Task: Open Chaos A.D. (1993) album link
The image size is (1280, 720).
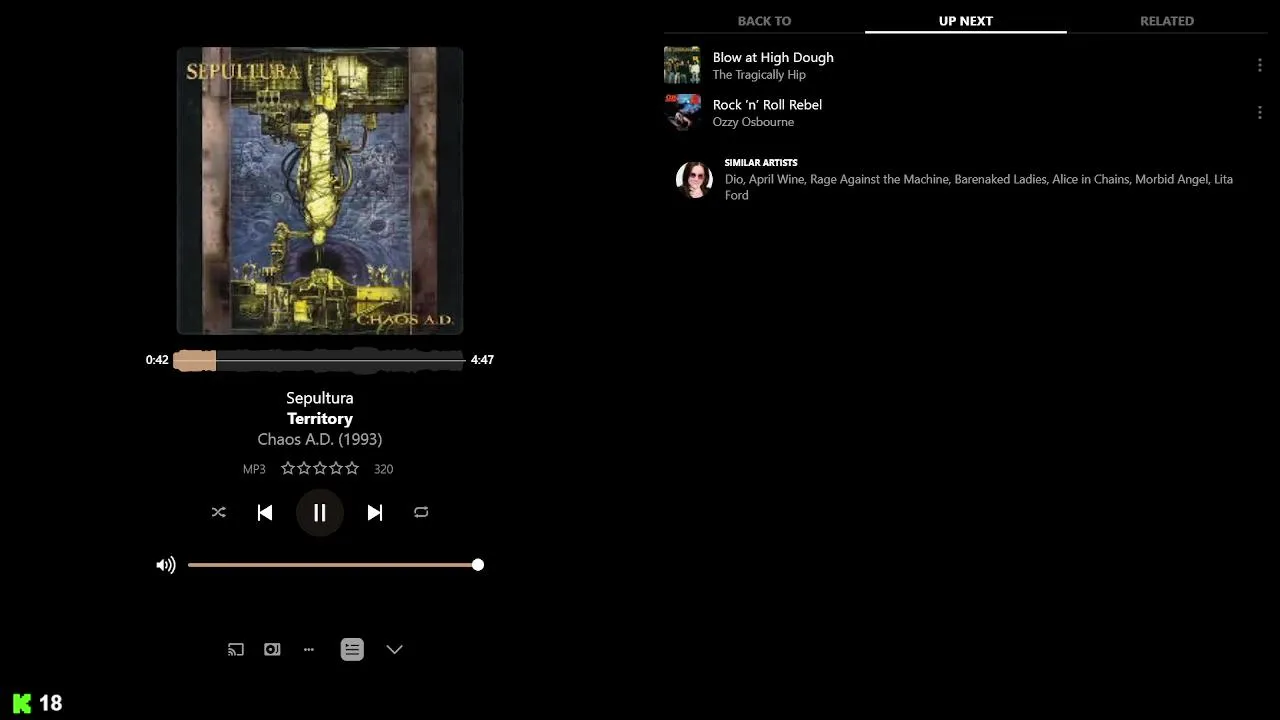Action: click(320, 439)
